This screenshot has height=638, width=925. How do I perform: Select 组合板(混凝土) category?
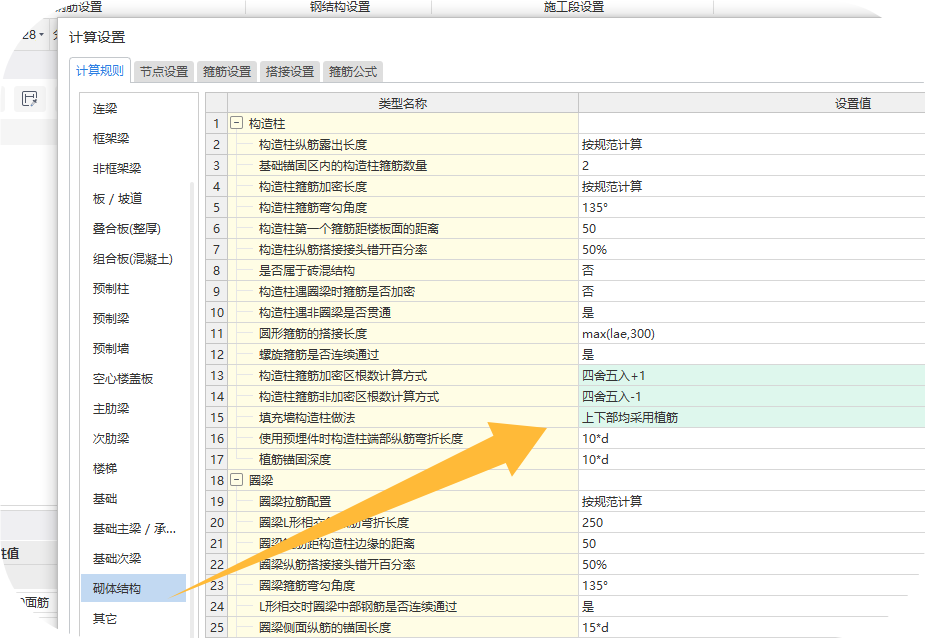133,259
